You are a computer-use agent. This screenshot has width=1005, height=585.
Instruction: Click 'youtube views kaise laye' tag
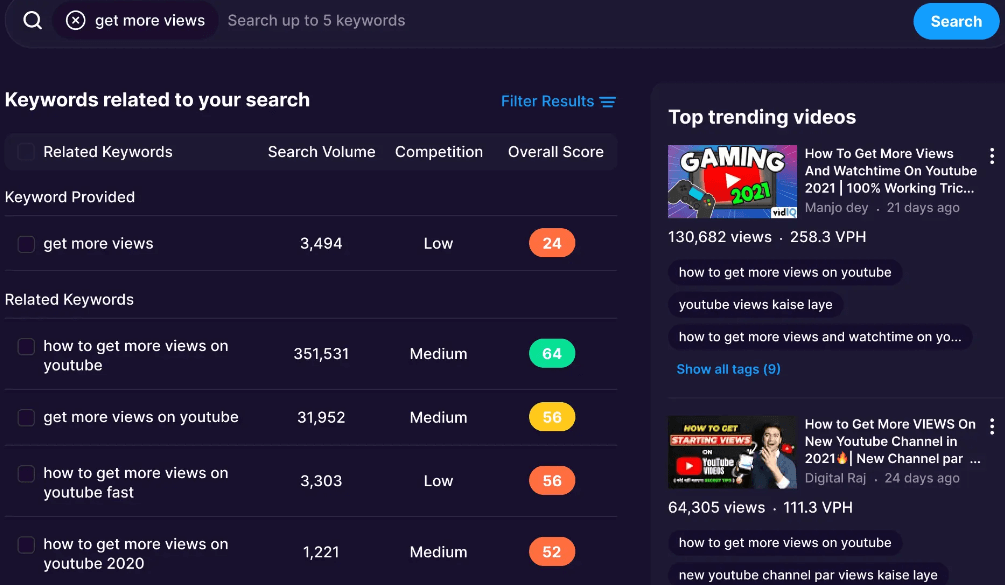(x=755, y=305)
